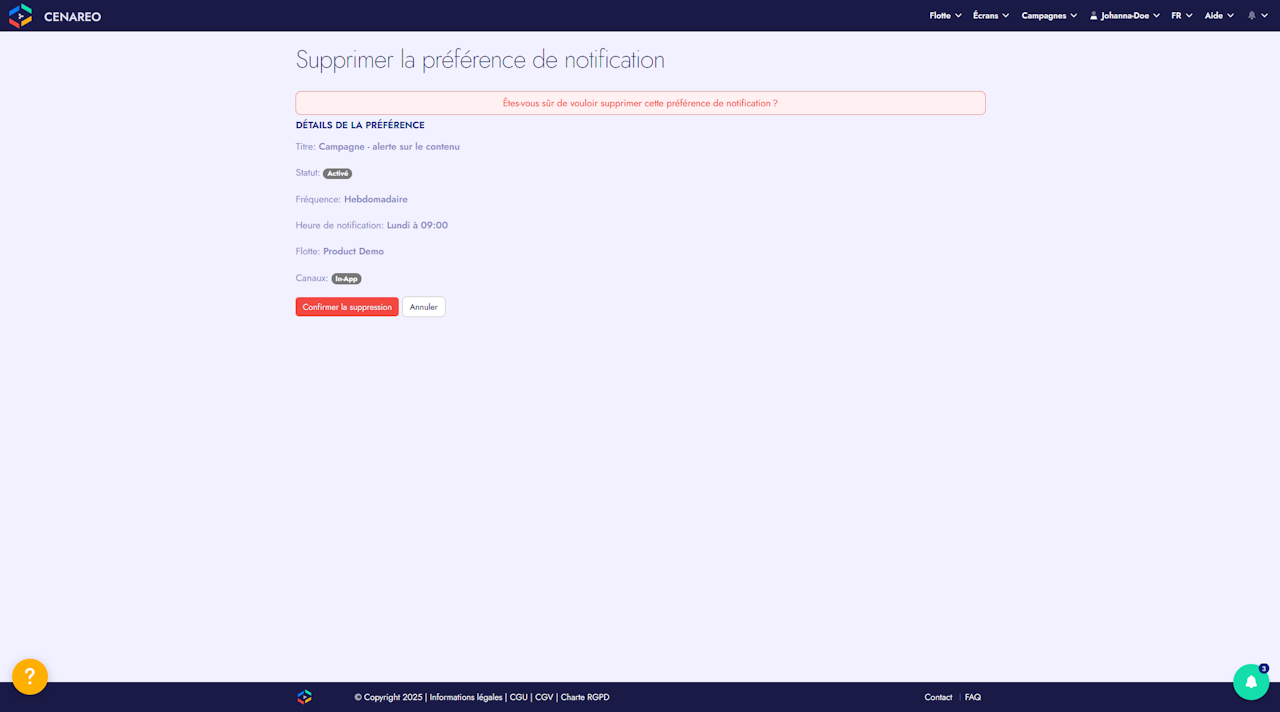
Task: Click the Annuler button
Action: (x=424, y=307)
